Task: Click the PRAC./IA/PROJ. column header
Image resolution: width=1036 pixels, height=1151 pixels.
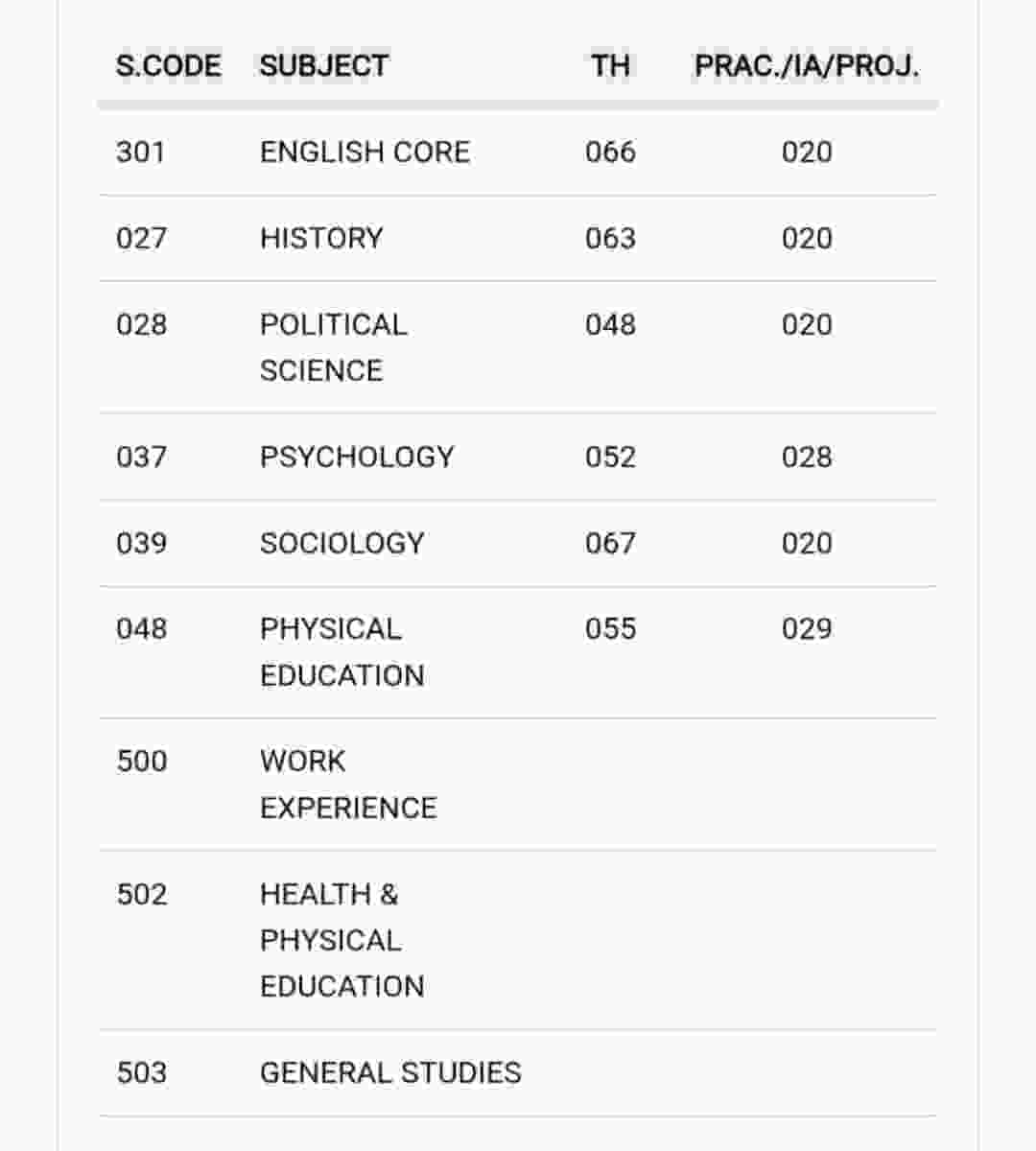Action: point(807,66)
